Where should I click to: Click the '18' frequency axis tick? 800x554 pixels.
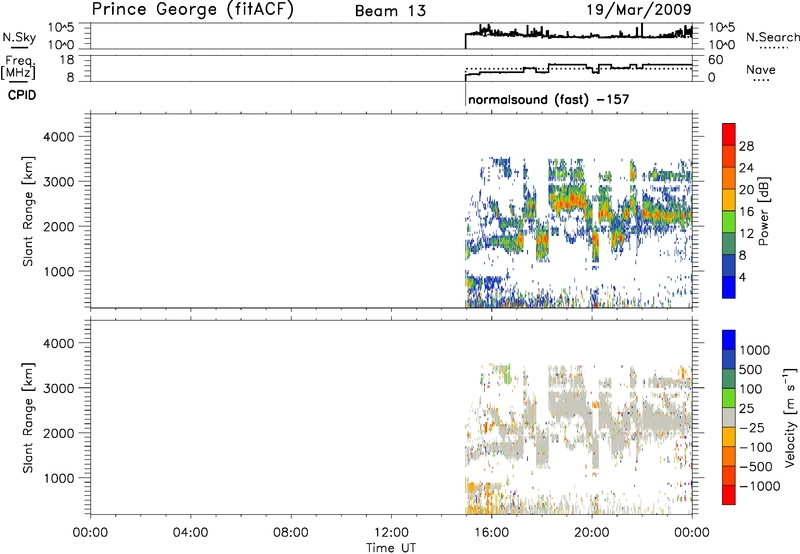(x=67, y=60)
